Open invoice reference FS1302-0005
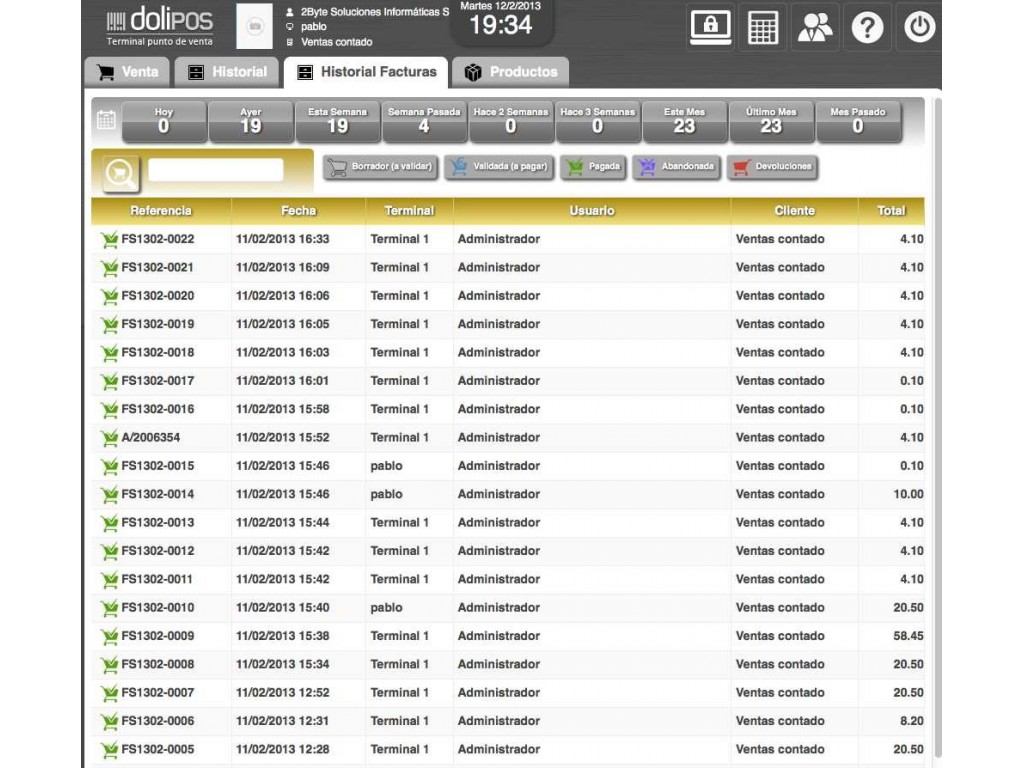Screen dimensions: 1024x768 [x=157, y=749]
